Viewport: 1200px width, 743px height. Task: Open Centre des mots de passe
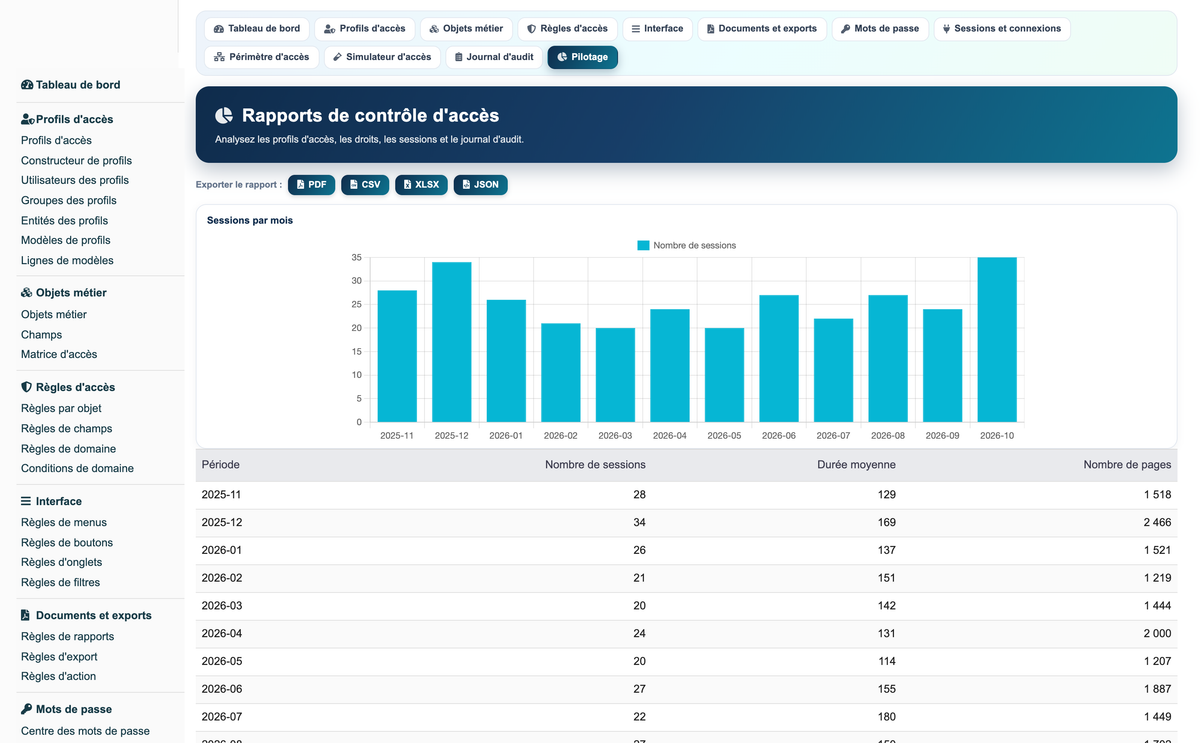click(x=85, y=731)
